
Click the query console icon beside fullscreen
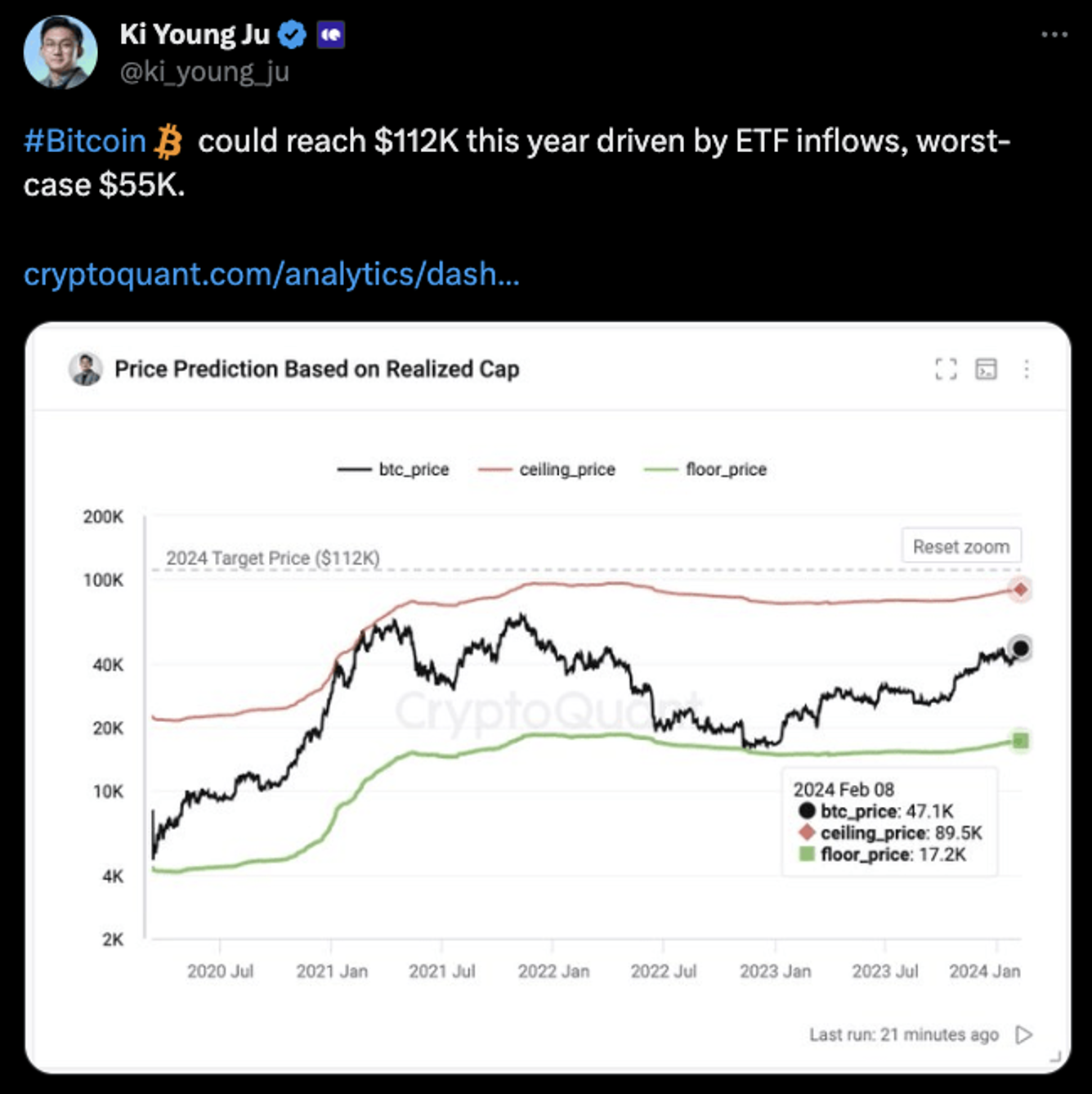click(x=987, y=370)
